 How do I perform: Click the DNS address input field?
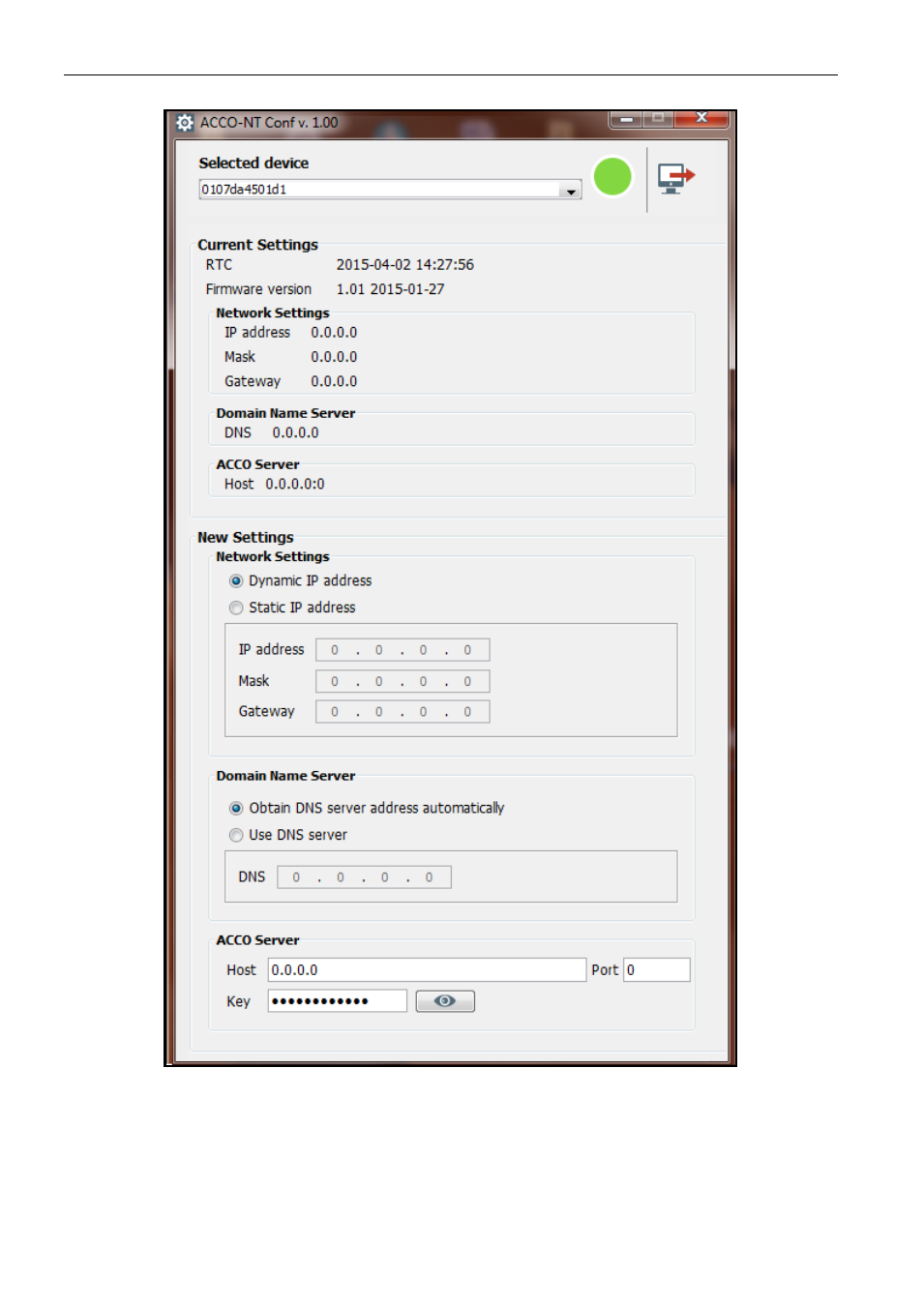click(x=364, y=877)
